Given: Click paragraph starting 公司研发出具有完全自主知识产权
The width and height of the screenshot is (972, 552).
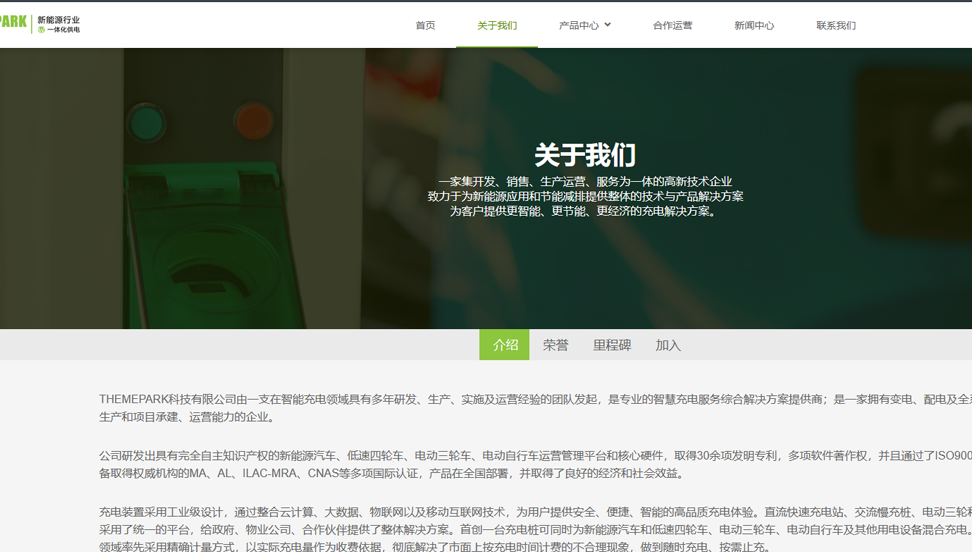Looking at the screenshot, I should coord(536,465).
